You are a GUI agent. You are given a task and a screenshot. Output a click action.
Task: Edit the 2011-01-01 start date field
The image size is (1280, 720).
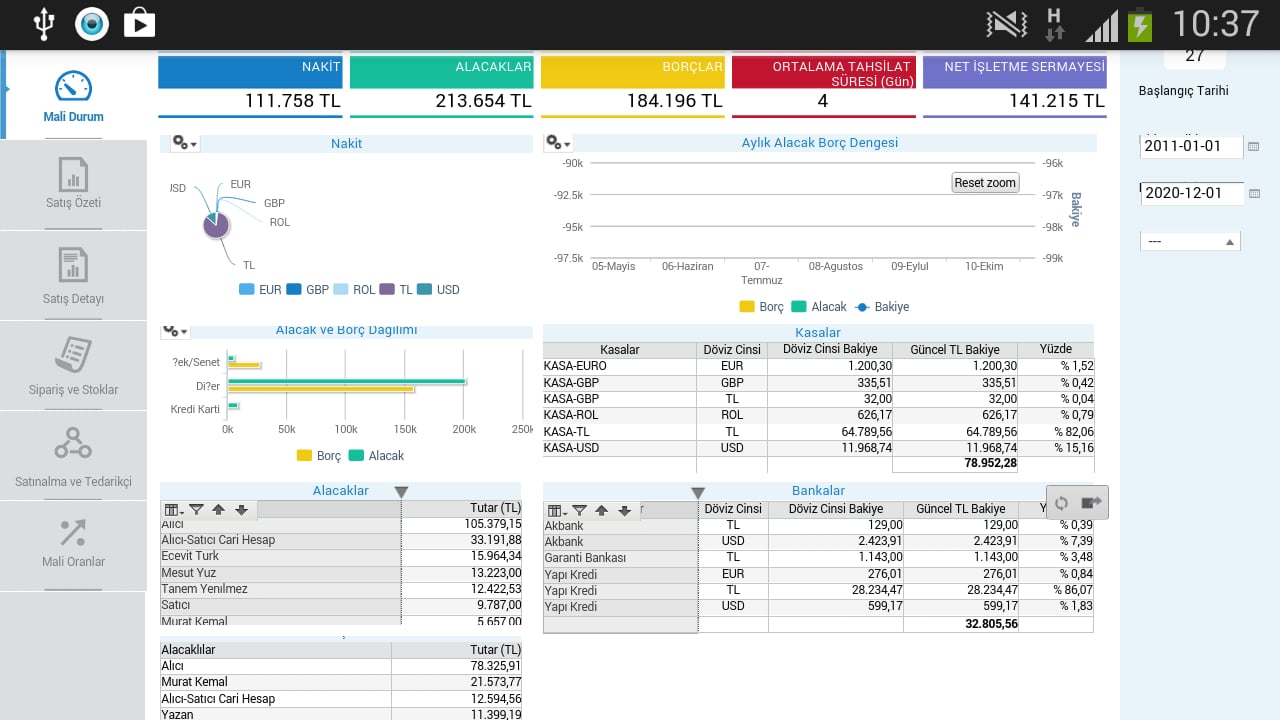(x=1192, y=146)
